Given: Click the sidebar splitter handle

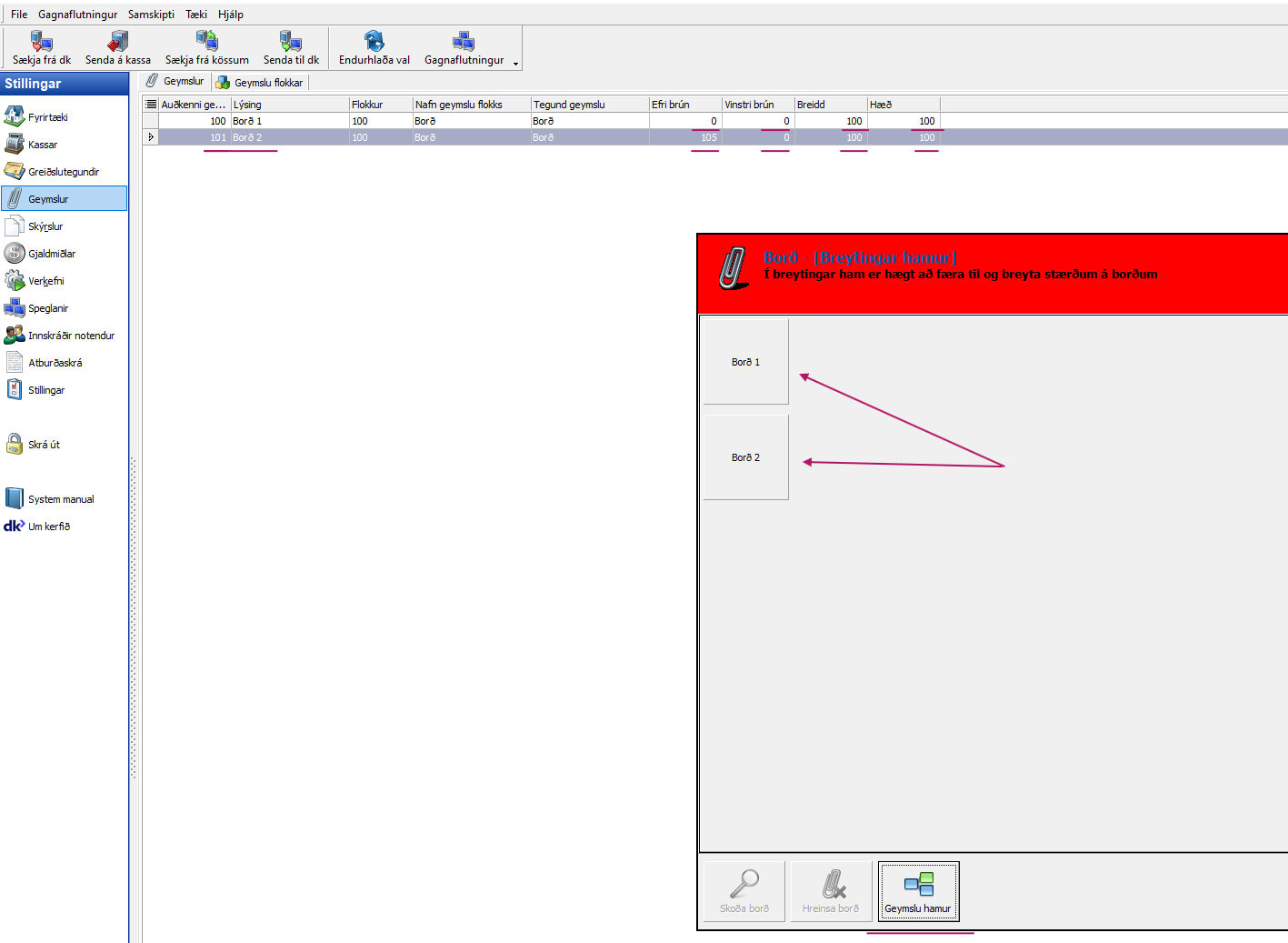Looking at the screenshot, I should (133, 618).
